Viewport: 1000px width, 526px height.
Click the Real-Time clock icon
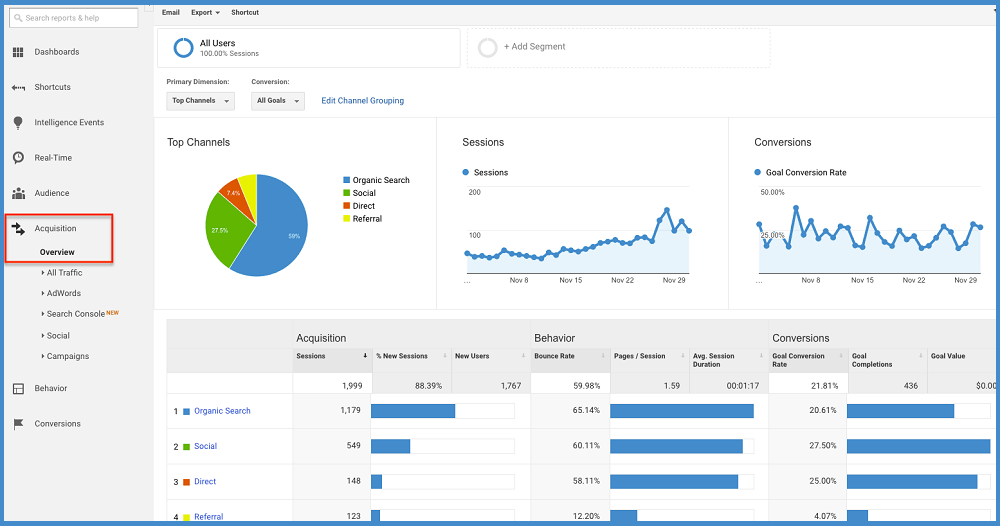click(x=18, y=157)
